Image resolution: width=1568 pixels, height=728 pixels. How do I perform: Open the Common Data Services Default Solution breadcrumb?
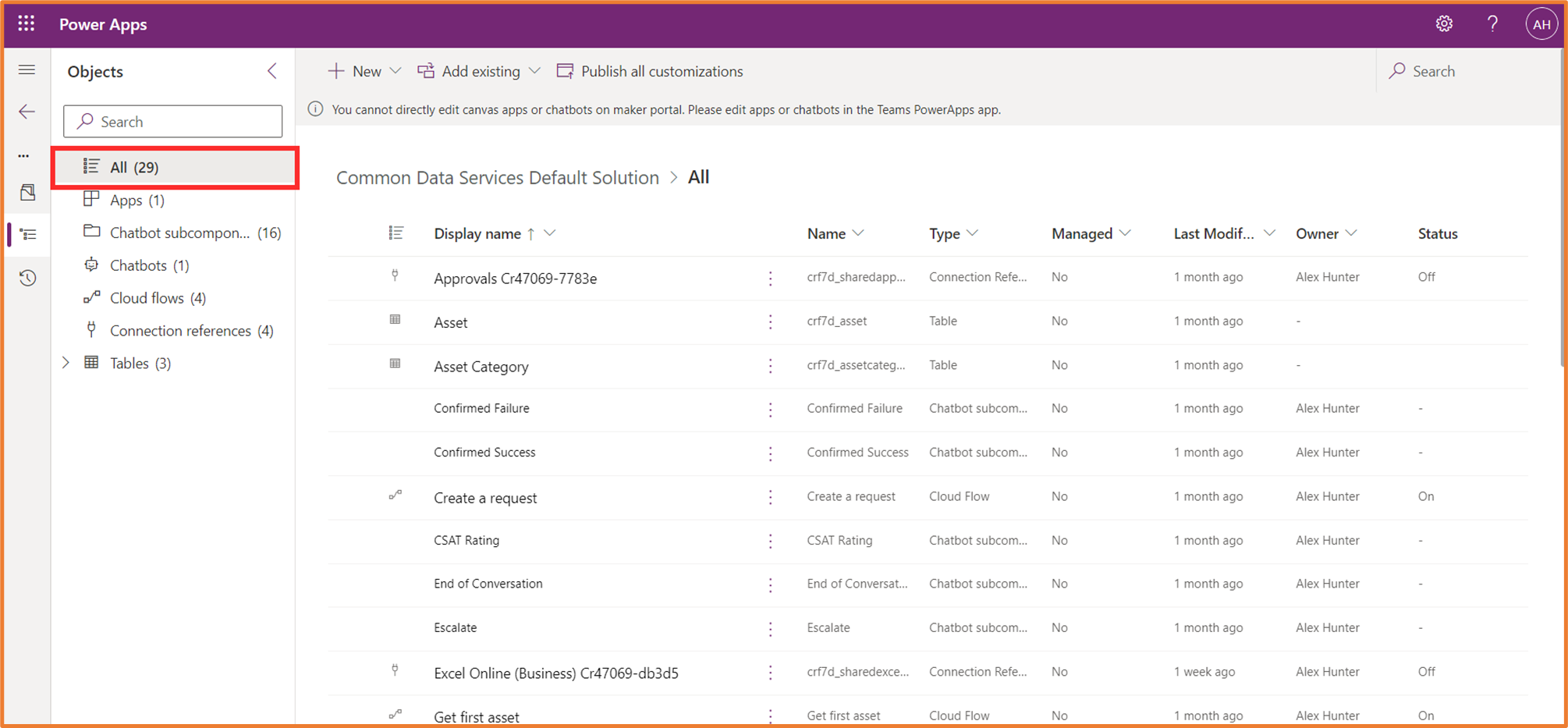pos(498,177)
